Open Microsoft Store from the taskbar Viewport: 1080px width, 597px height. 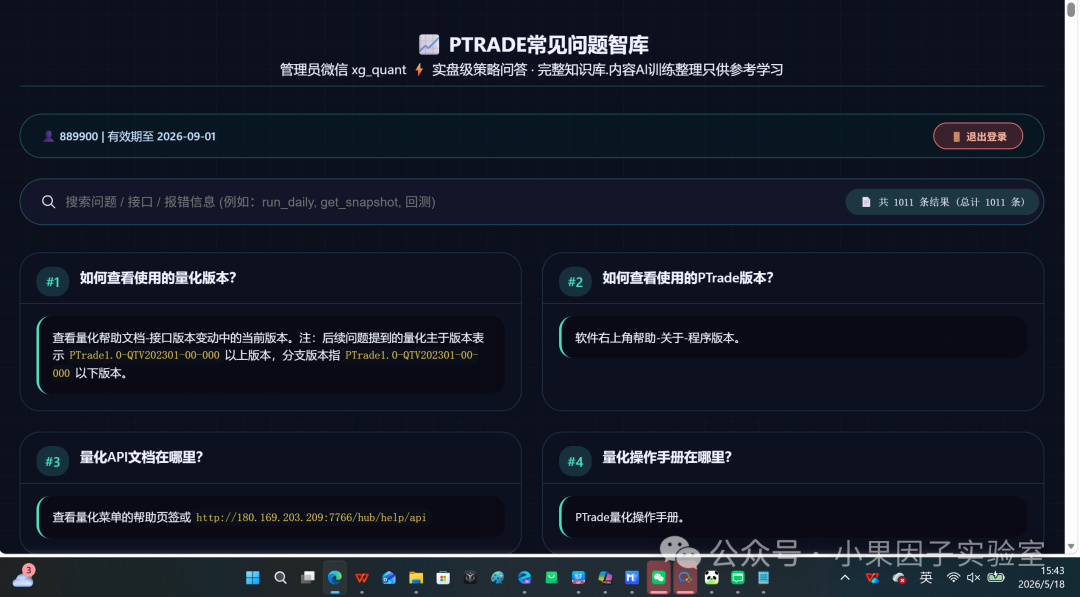443,578
